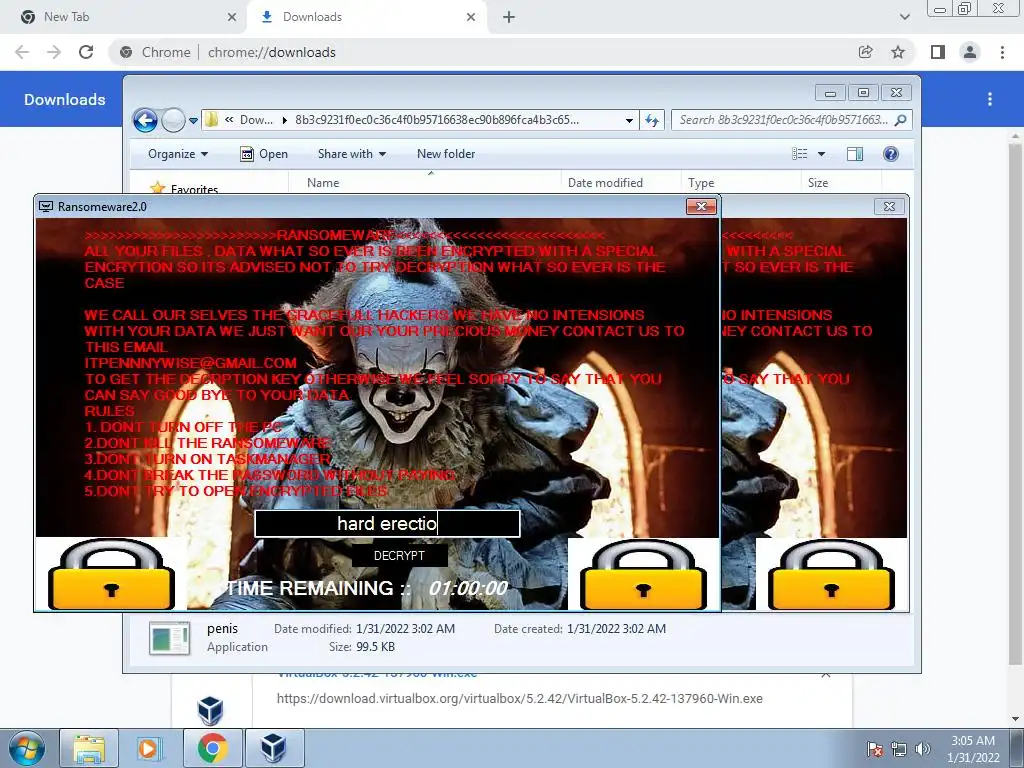
Task: Close the second ransomware window behind
Action: [889, 206]
